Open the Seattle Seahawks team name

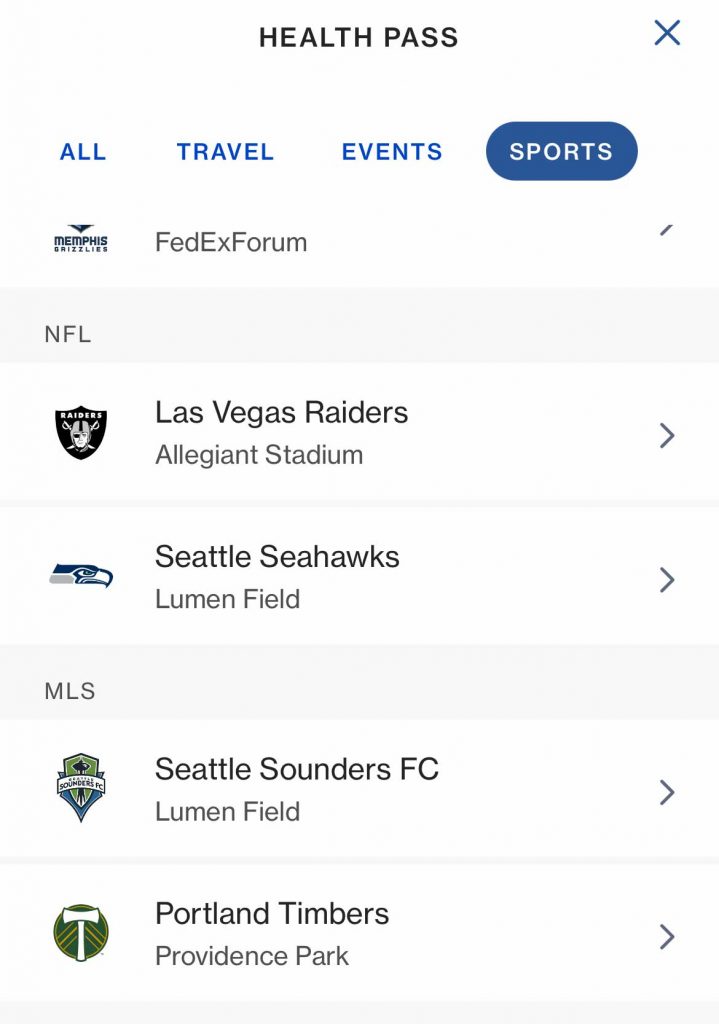click(x=277, y=556)
